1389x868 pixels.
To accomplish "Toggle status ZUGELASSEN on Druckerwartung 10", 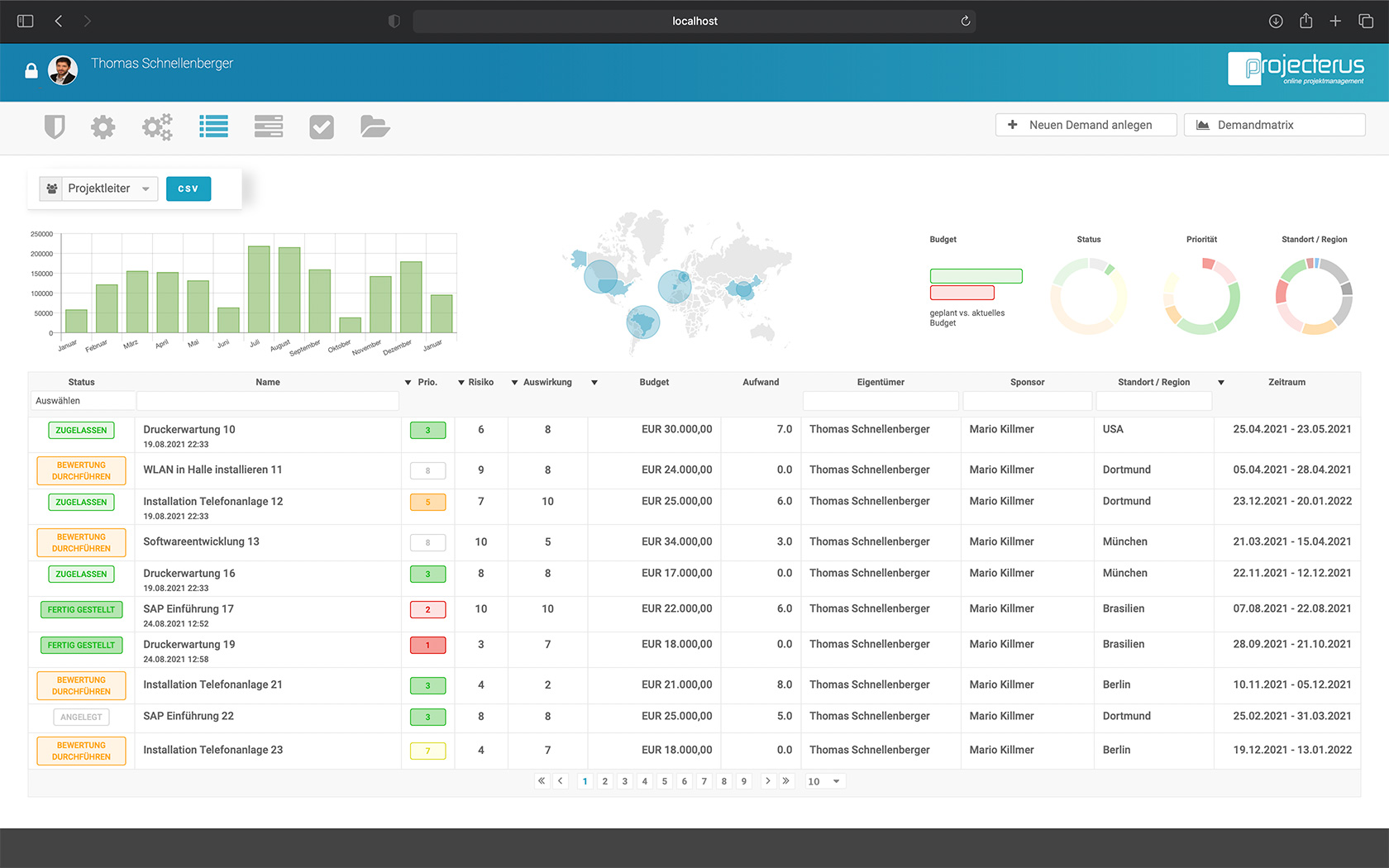I will pyautogui.click(x=81, y=430).
